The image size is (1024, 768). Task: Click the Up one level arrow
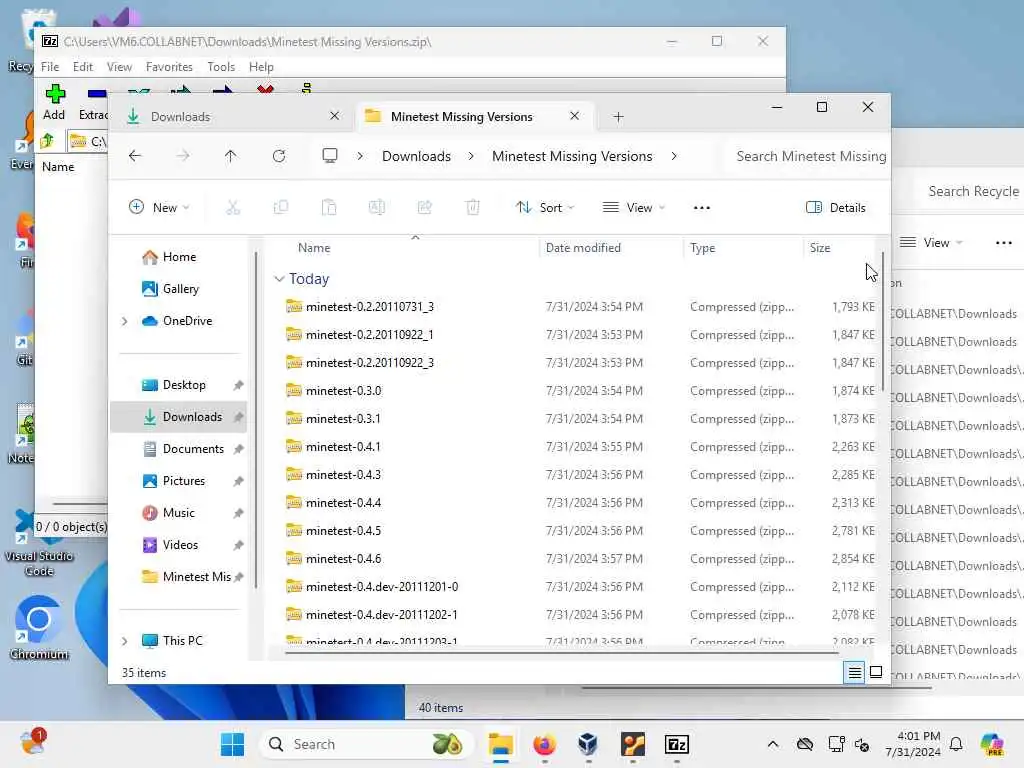[x=231, y=156]
